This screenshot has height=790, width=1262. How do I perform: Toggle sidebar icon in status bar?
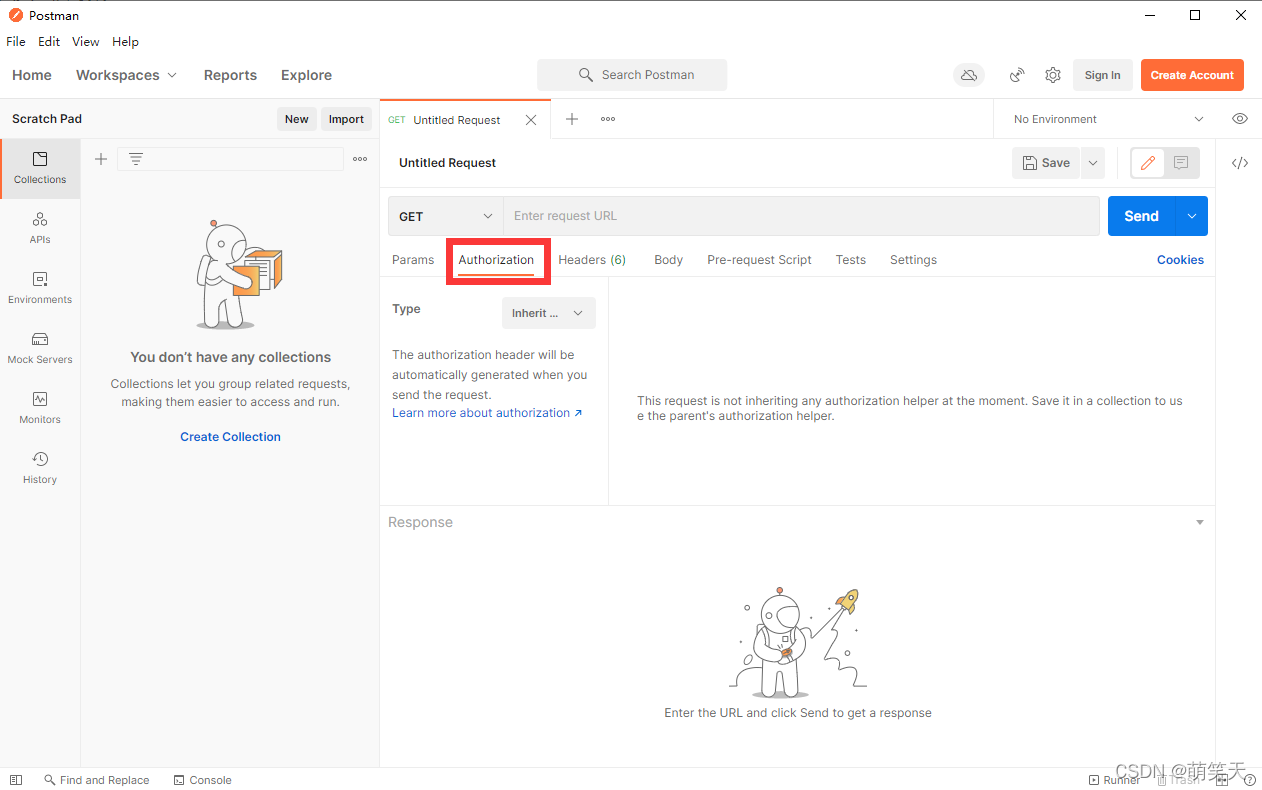point(16,780)
